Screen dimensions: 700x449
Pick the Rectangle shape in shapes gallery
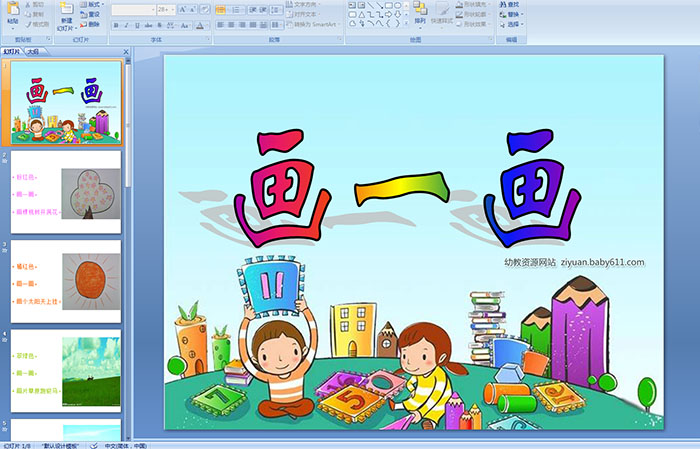pos(389,5)
